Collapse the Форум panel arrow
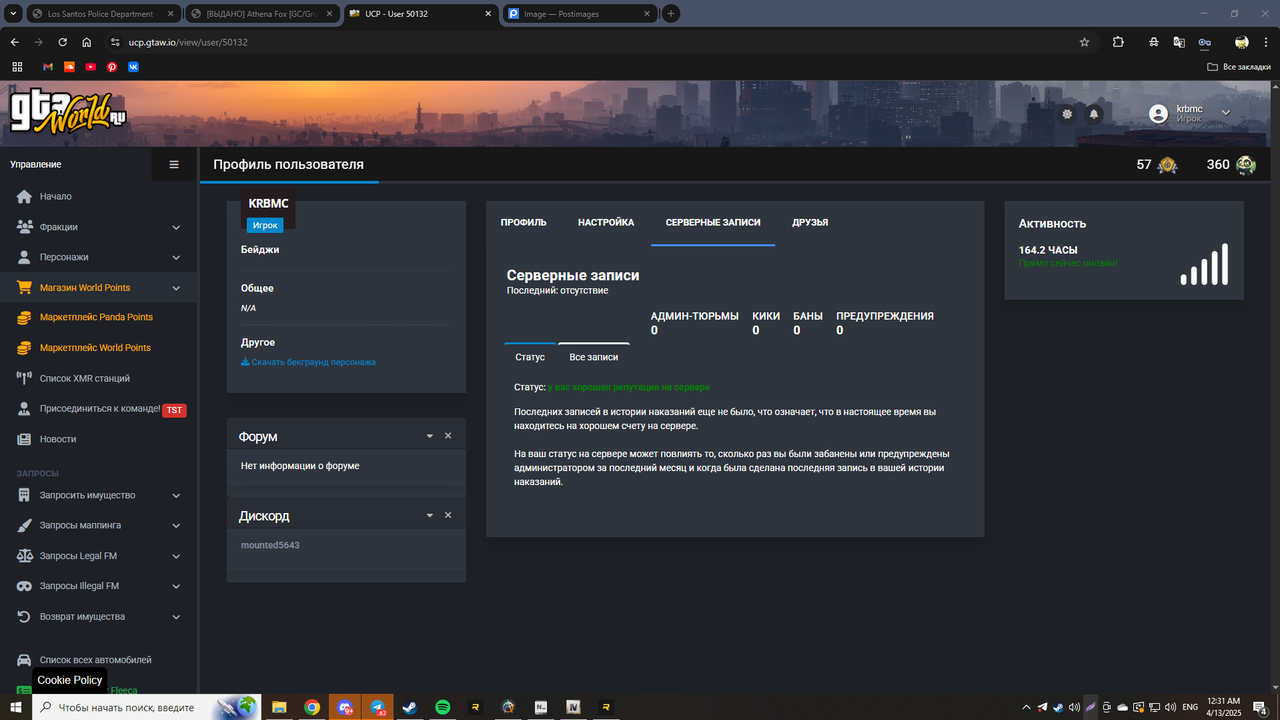Viewport: 1280px width, 720px height. 430,436
